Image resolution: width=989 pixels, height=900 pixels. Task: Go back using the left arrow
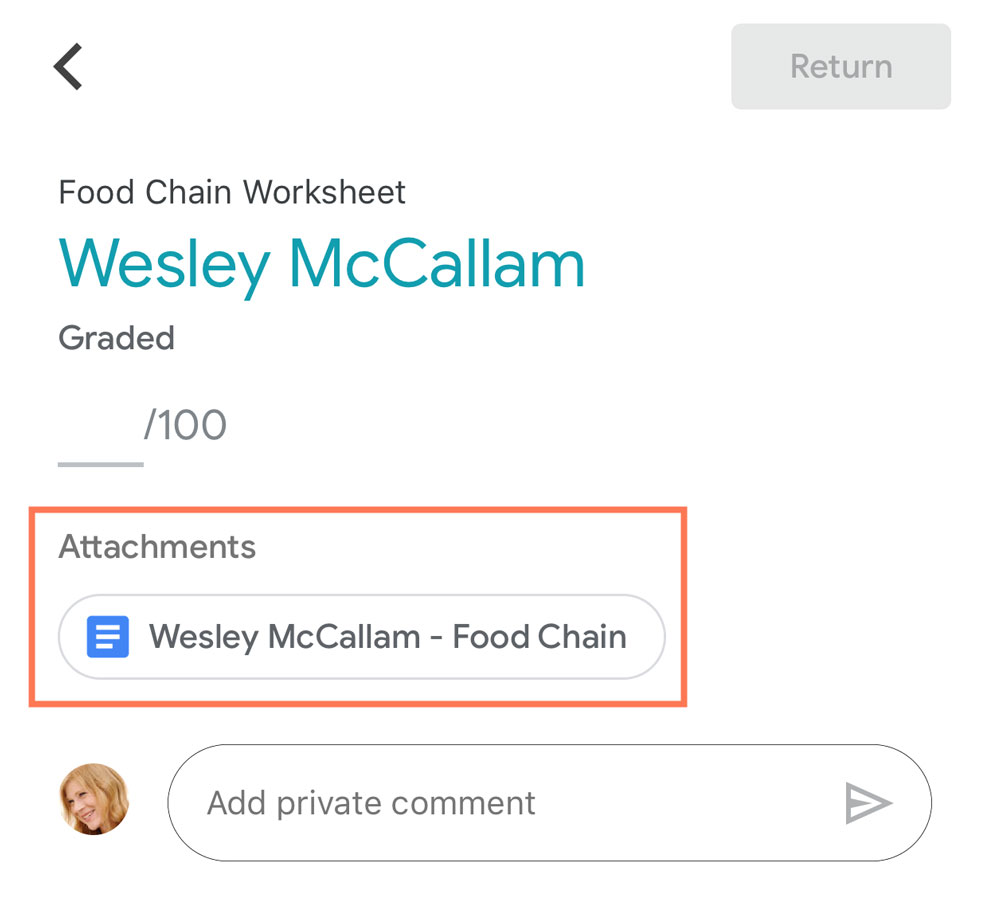tap(68, 67)
